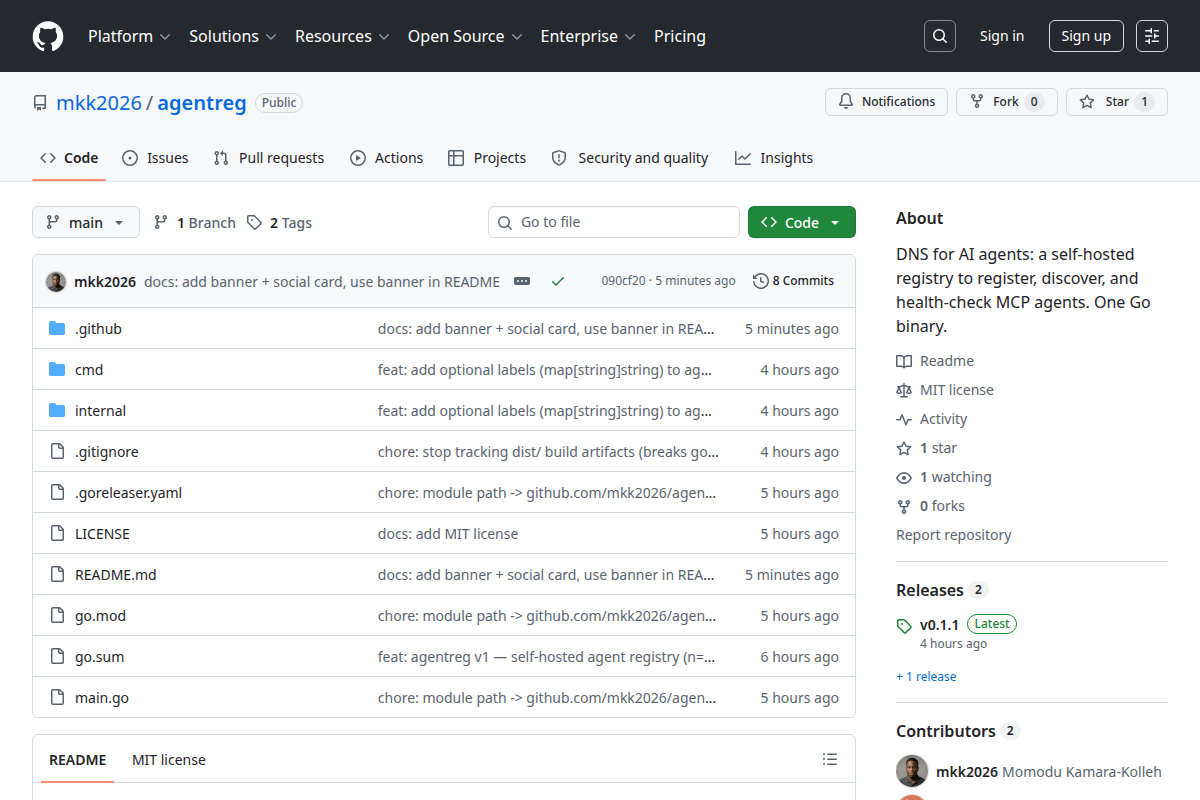The image size is (1200, 800).
Task: Click the .github folder icon
Action: pos(57,328)
